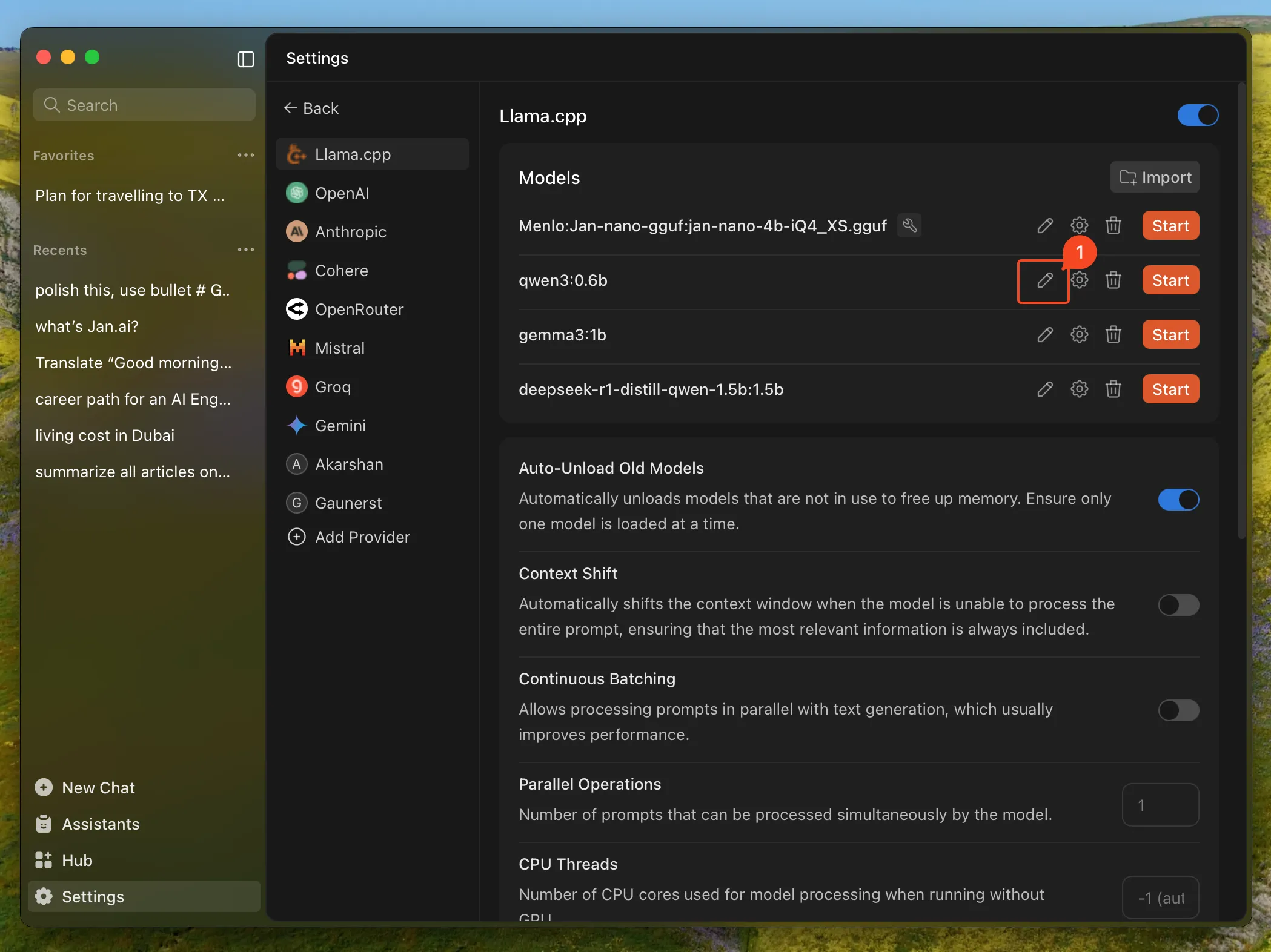Open the Recents three-dot options menu

tap(245, 250)
